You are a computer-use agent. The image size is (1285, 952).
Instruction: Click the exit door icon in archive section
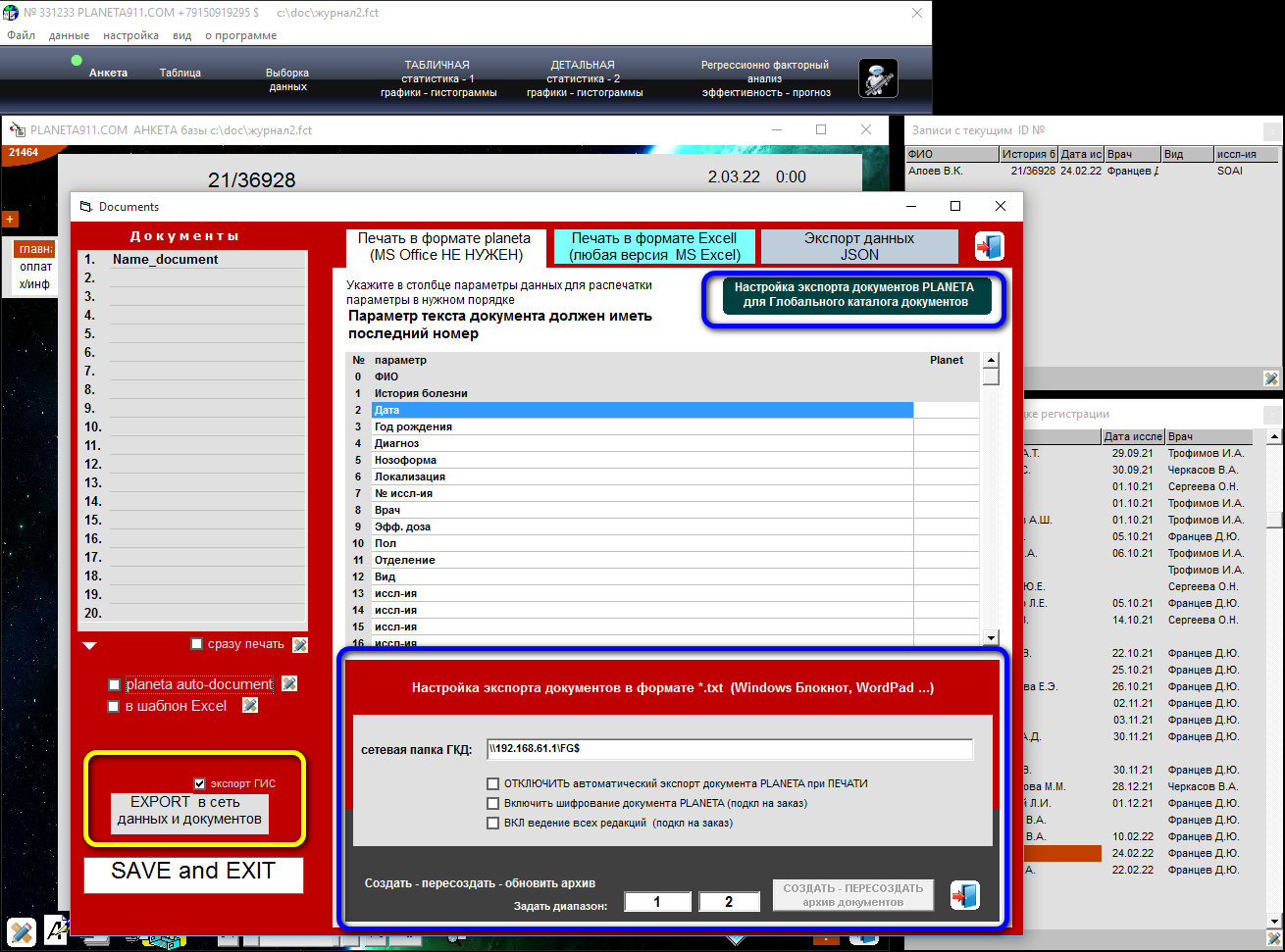tap(964, 895)
